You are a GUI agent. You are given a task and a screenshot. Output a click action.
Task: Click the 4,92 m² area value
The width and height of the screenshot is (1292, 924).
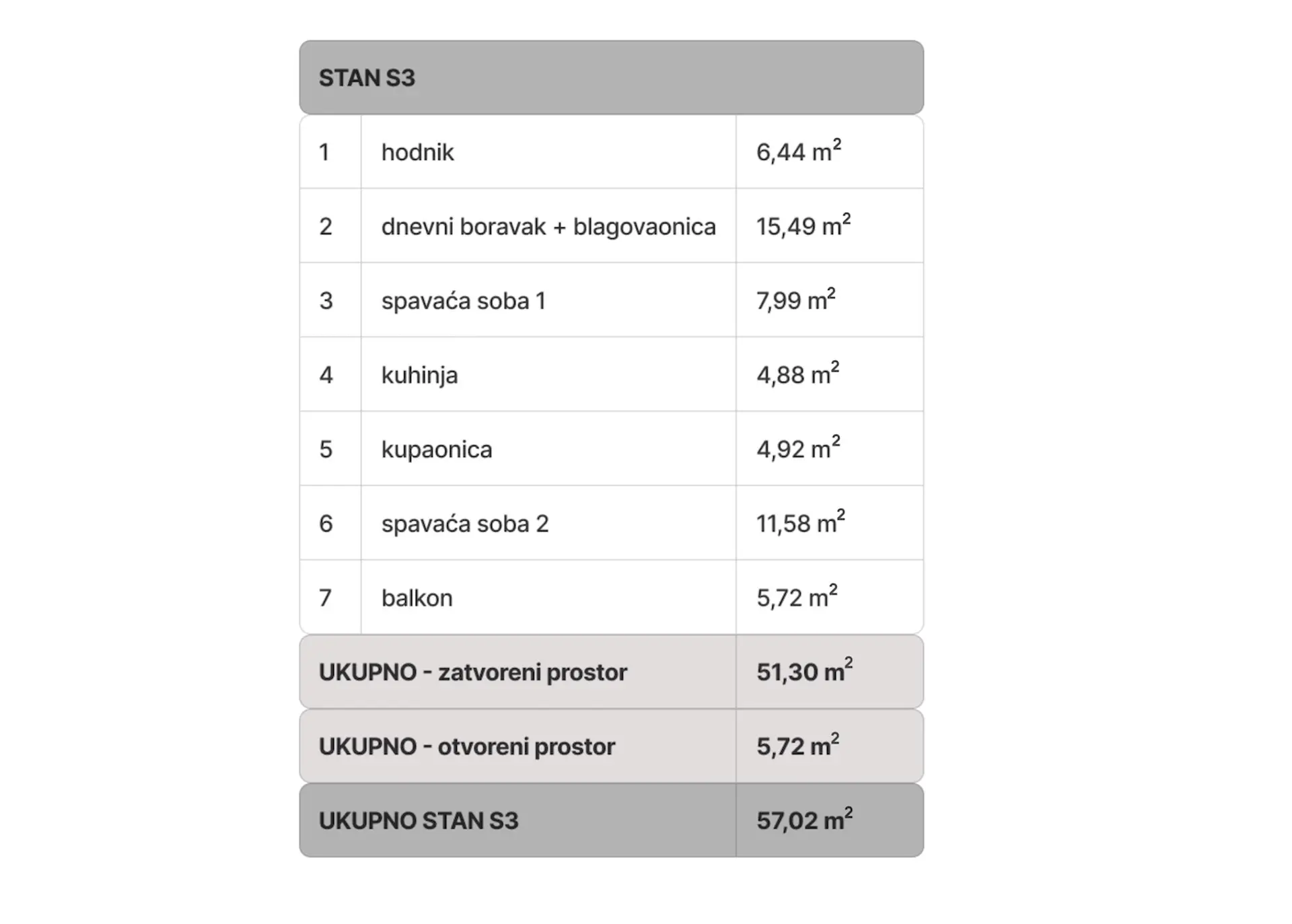click(798, 448)
